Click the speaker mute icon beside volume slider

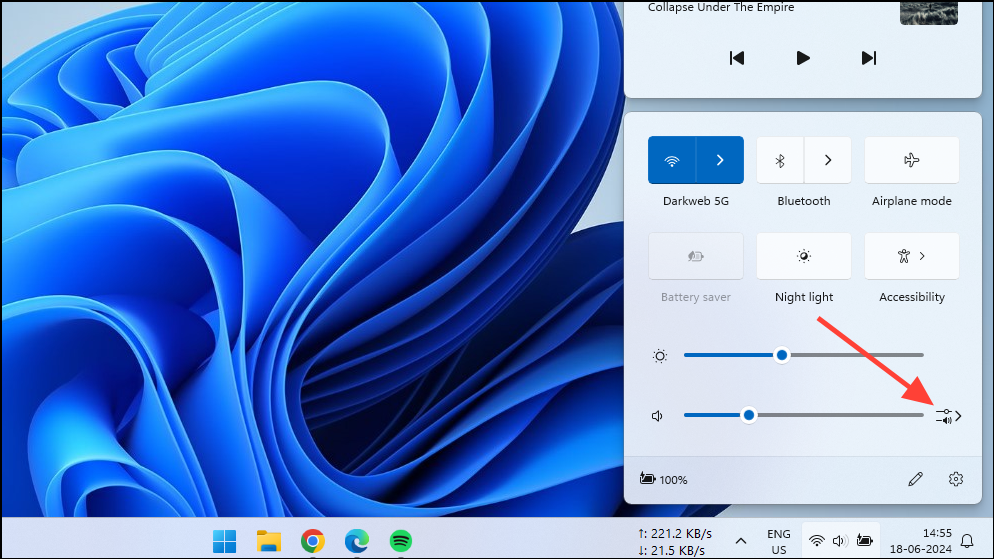coord(658,416)
